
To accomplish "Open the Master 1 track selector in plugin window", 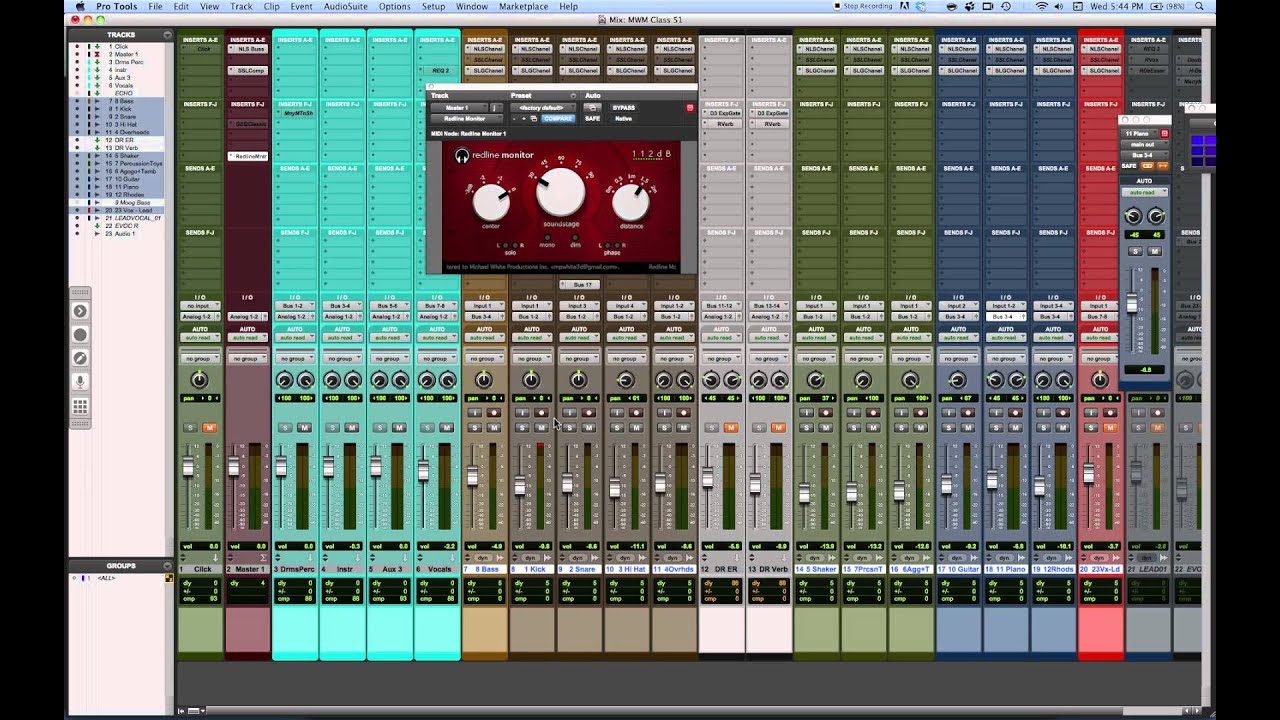I will click(x=459, y=107).
